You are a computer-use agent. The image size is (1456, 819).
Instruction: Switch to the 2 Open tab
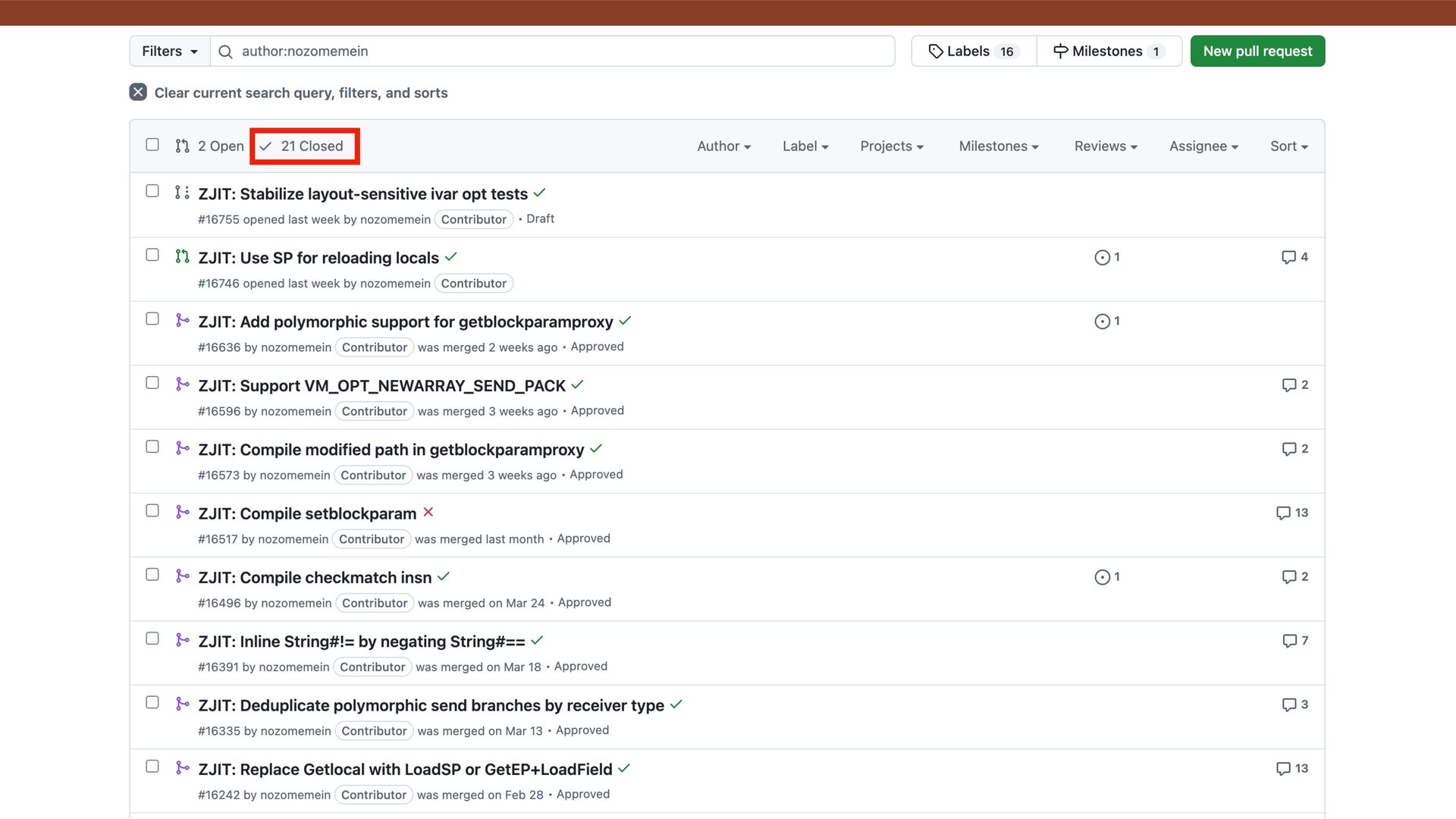click(x=210, y=146)
